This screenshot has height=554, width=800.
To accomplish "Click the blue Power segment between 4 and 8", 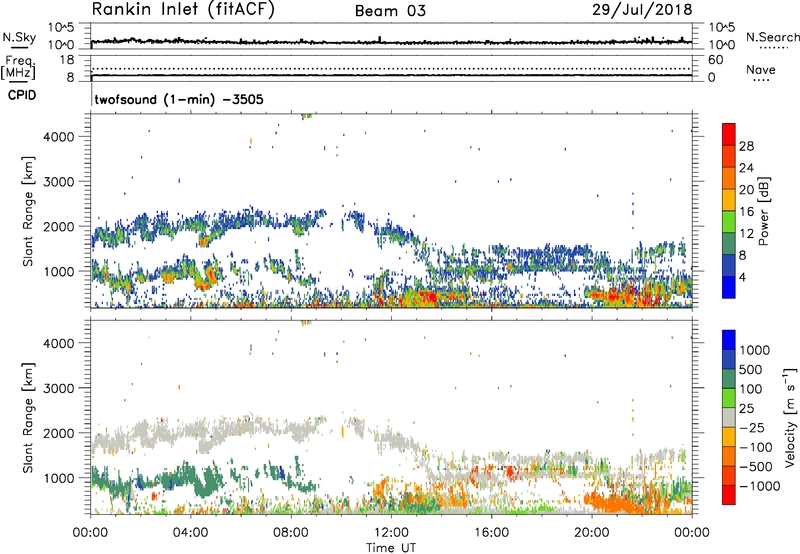I will click(729, 266).
